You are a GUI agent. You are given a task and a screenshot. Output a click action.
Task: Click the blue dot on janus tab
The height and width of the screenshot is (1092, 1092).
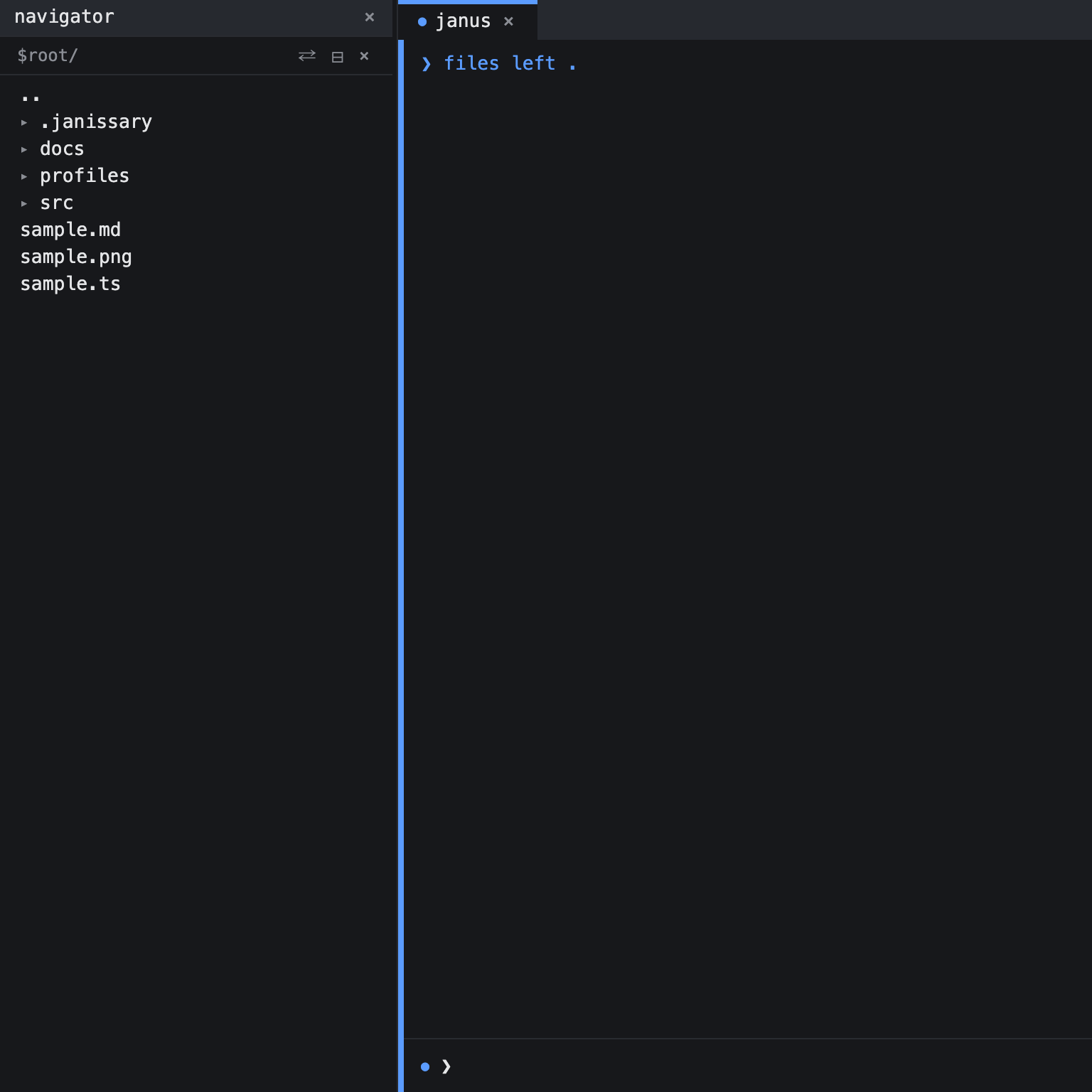[x=422, y=22]
